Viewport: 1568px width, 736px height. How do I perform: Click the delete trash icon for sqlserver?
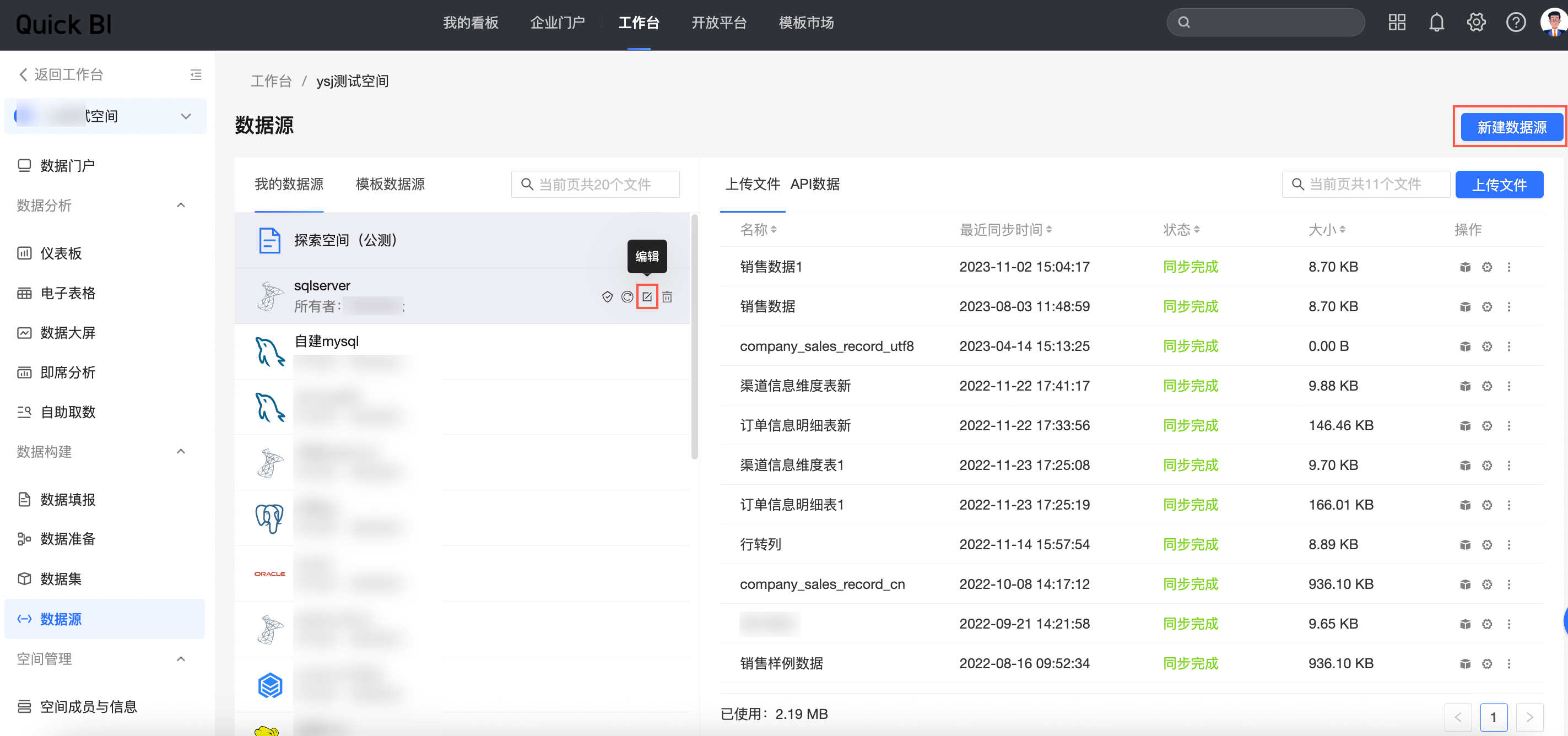[x=667, y=296]
